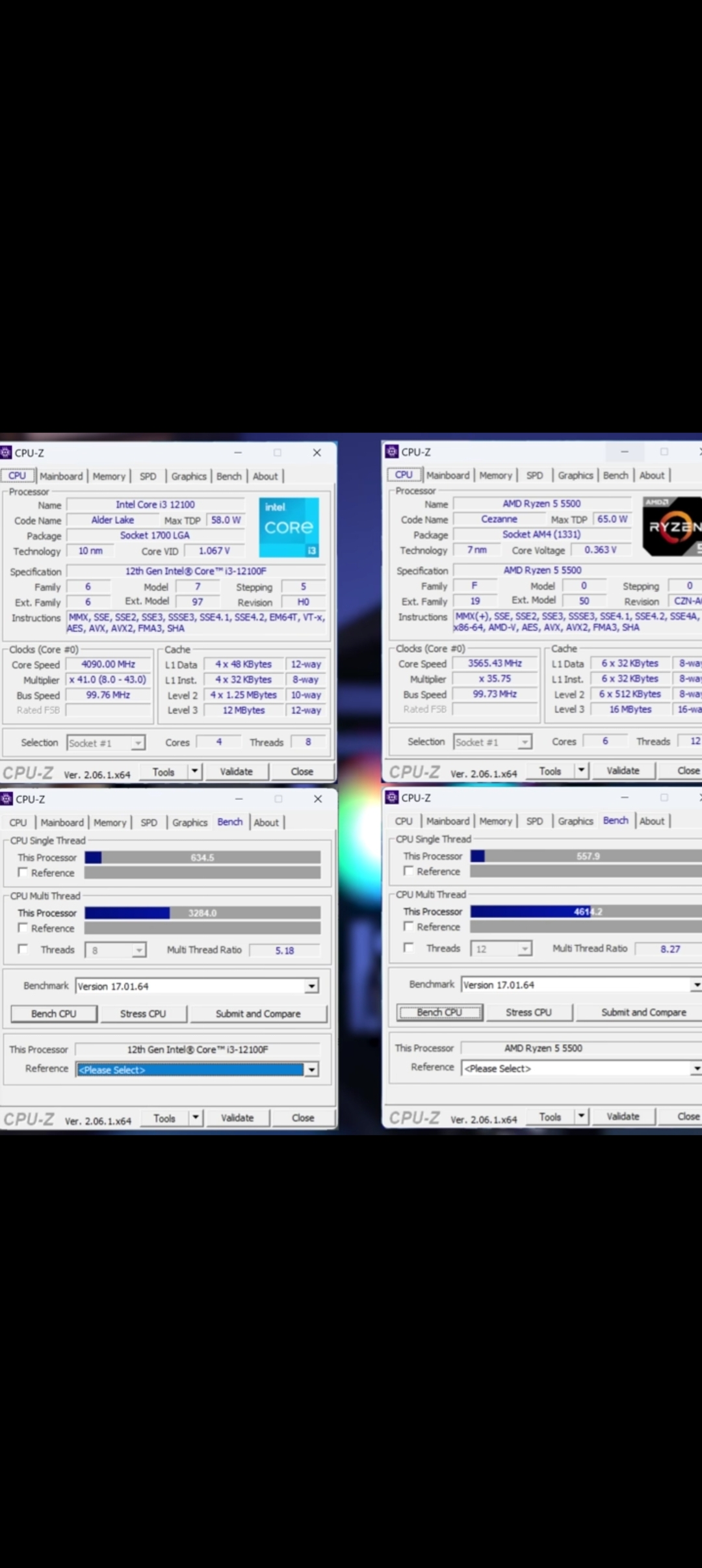
Task: Click Validate in Ryzen CPU-tab window
Action: 623,770
